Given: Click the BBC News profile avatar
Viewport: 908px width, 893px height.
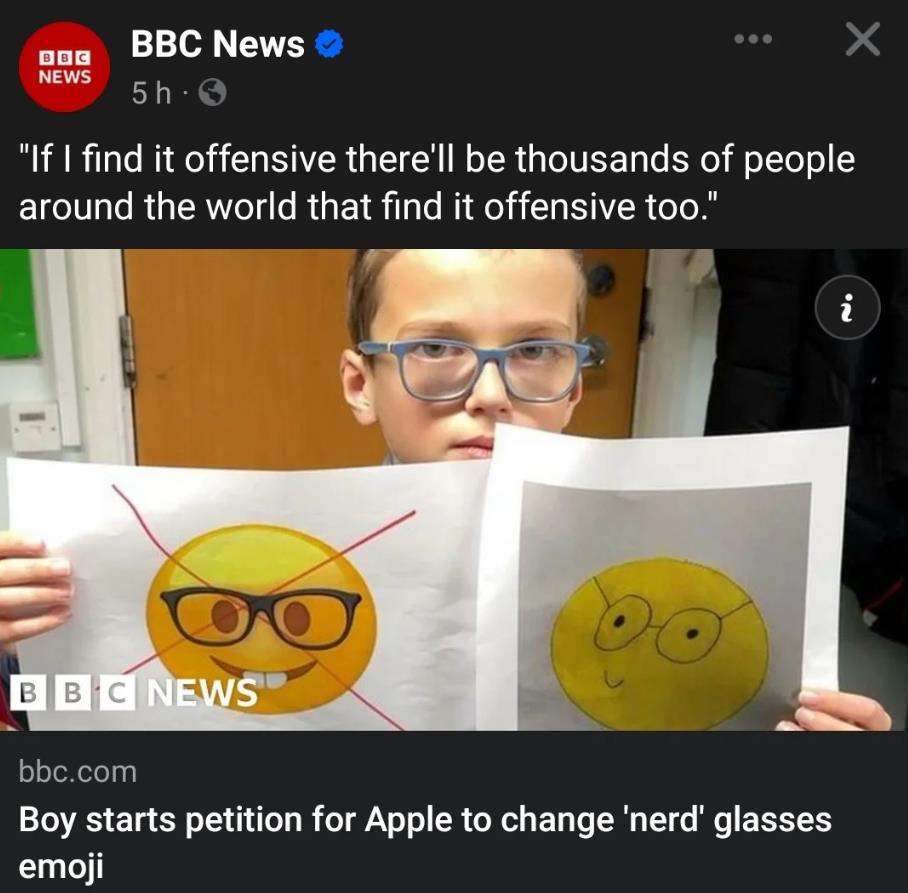Looking at the screenshot, I should tap(65, 66).
